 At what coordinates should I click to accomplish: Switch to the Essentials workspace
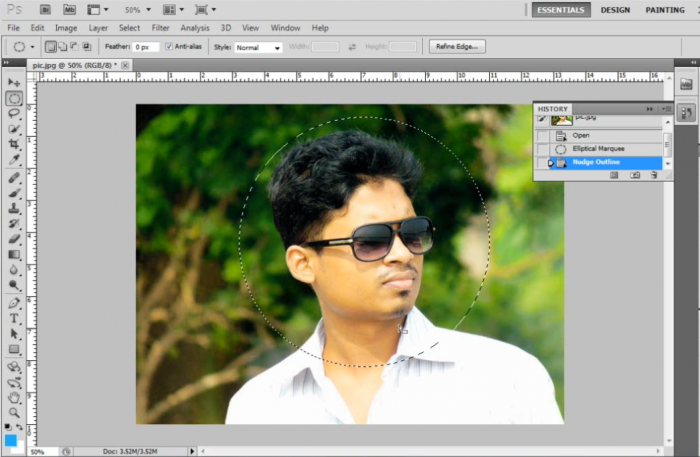[x=561, y=10]
